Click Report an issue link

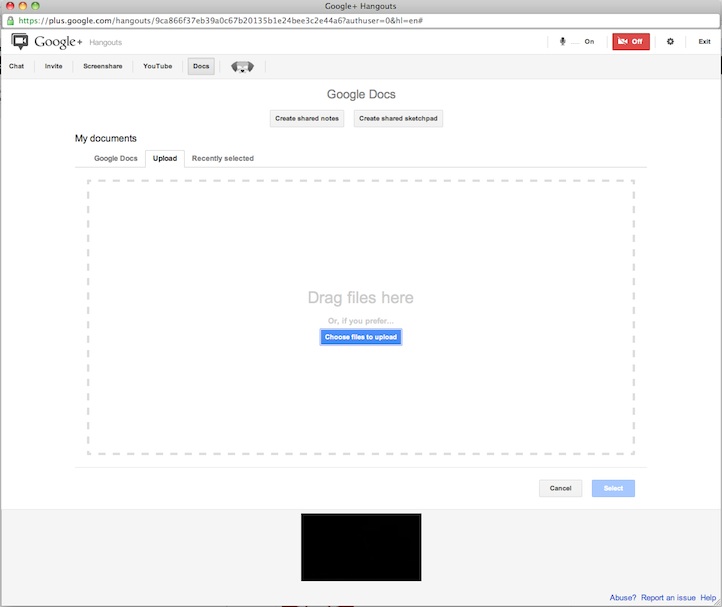point(668,597)
